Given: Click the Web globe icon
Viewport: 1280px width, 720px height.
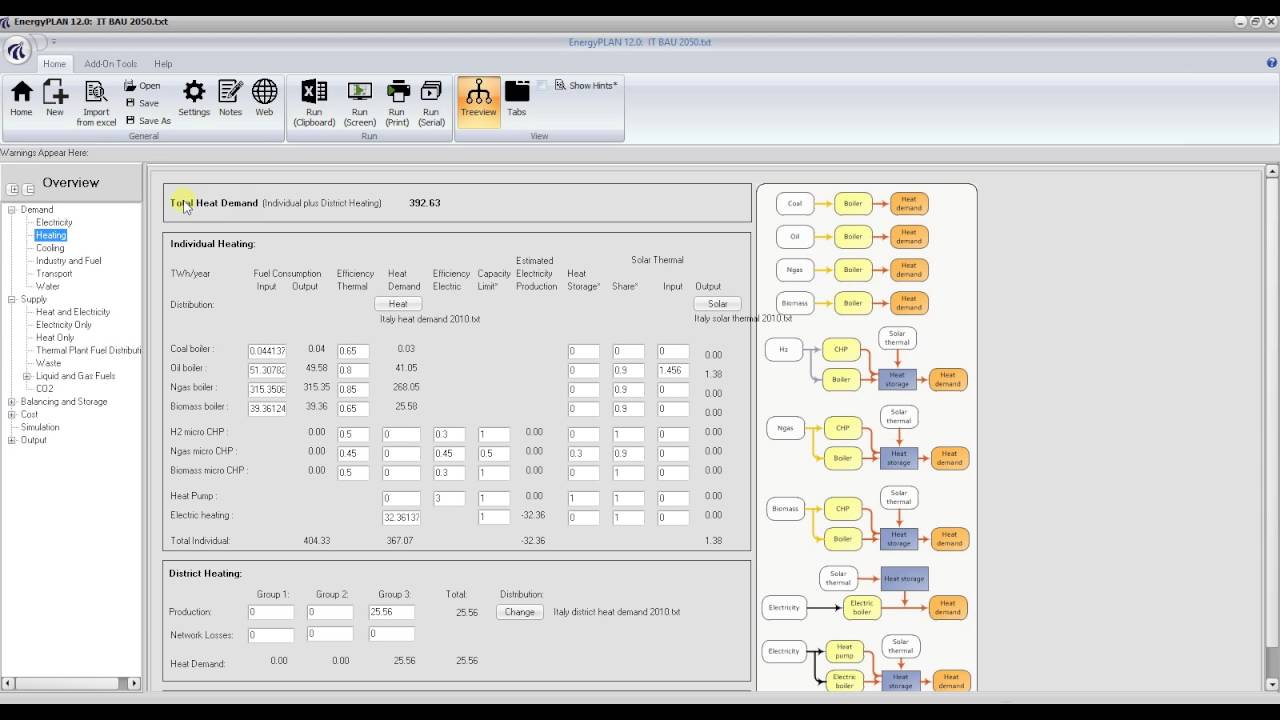Looking at the screenshot, I should (264, 98).
